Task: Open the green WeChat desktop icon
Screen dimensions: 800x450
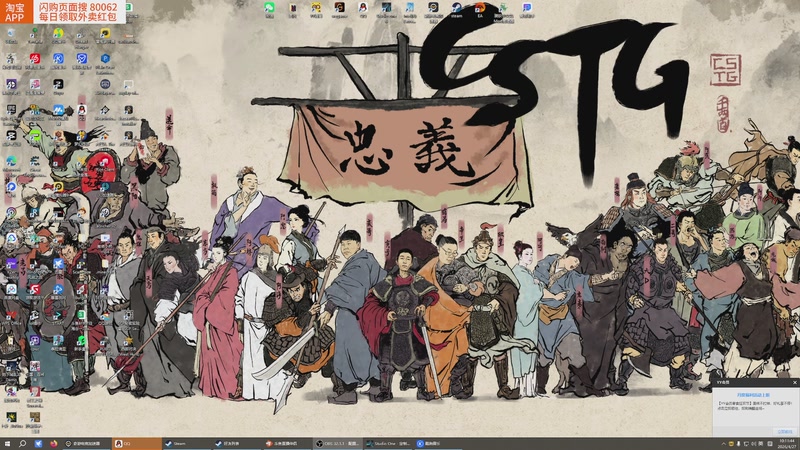Action: pos(269,10)
